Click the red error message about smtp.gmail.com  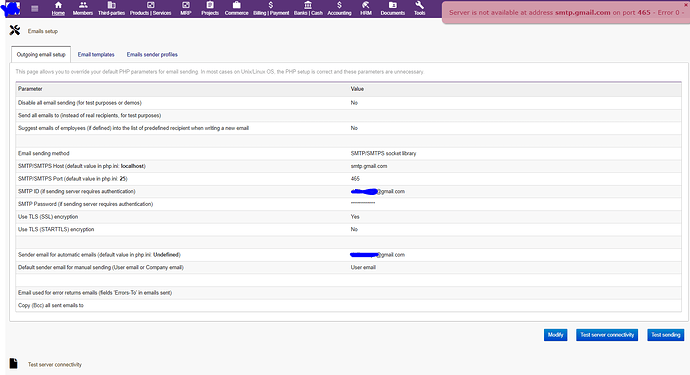click(x=565, y=13)
